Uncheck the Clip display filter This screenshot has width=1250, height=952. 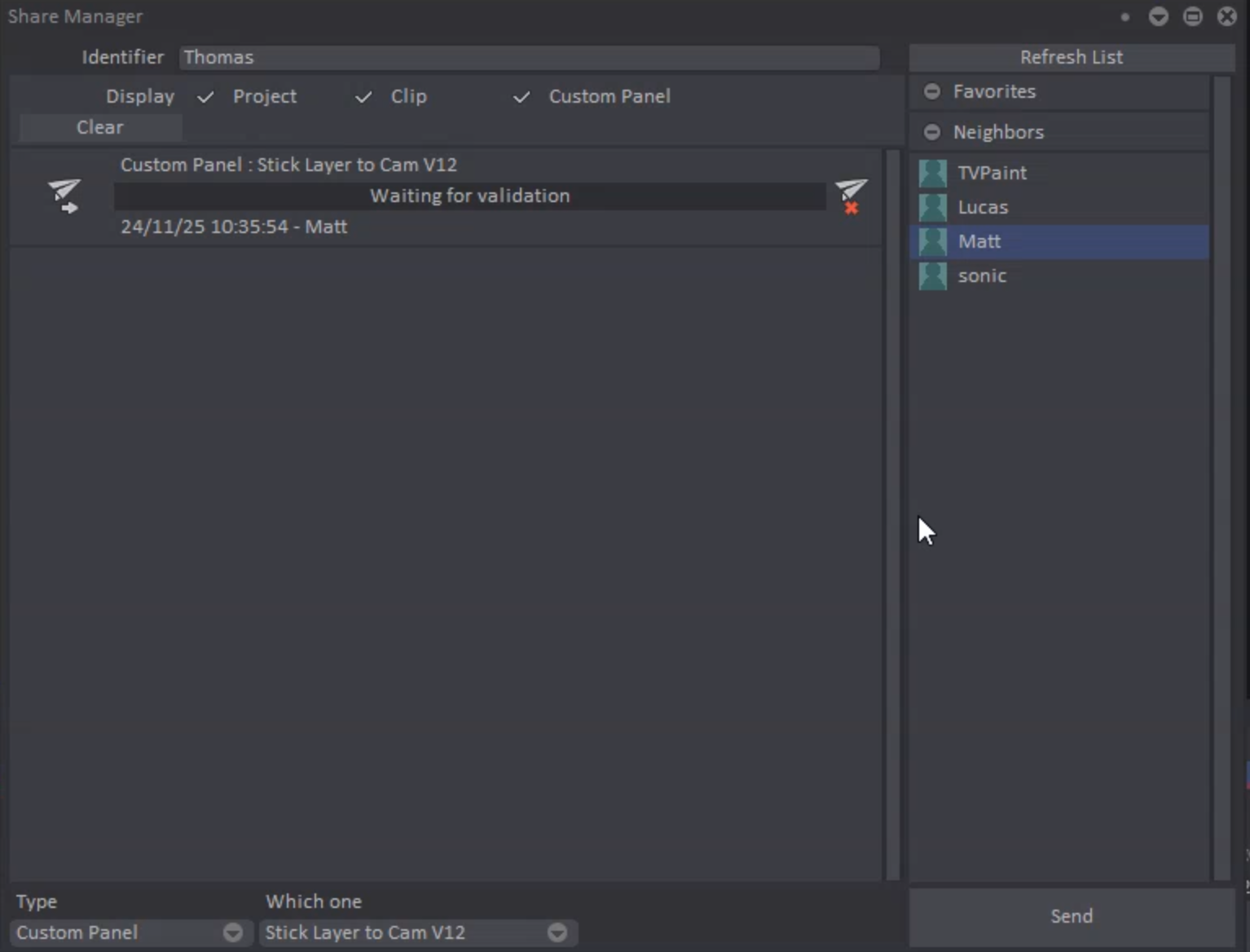click(363, 97)
